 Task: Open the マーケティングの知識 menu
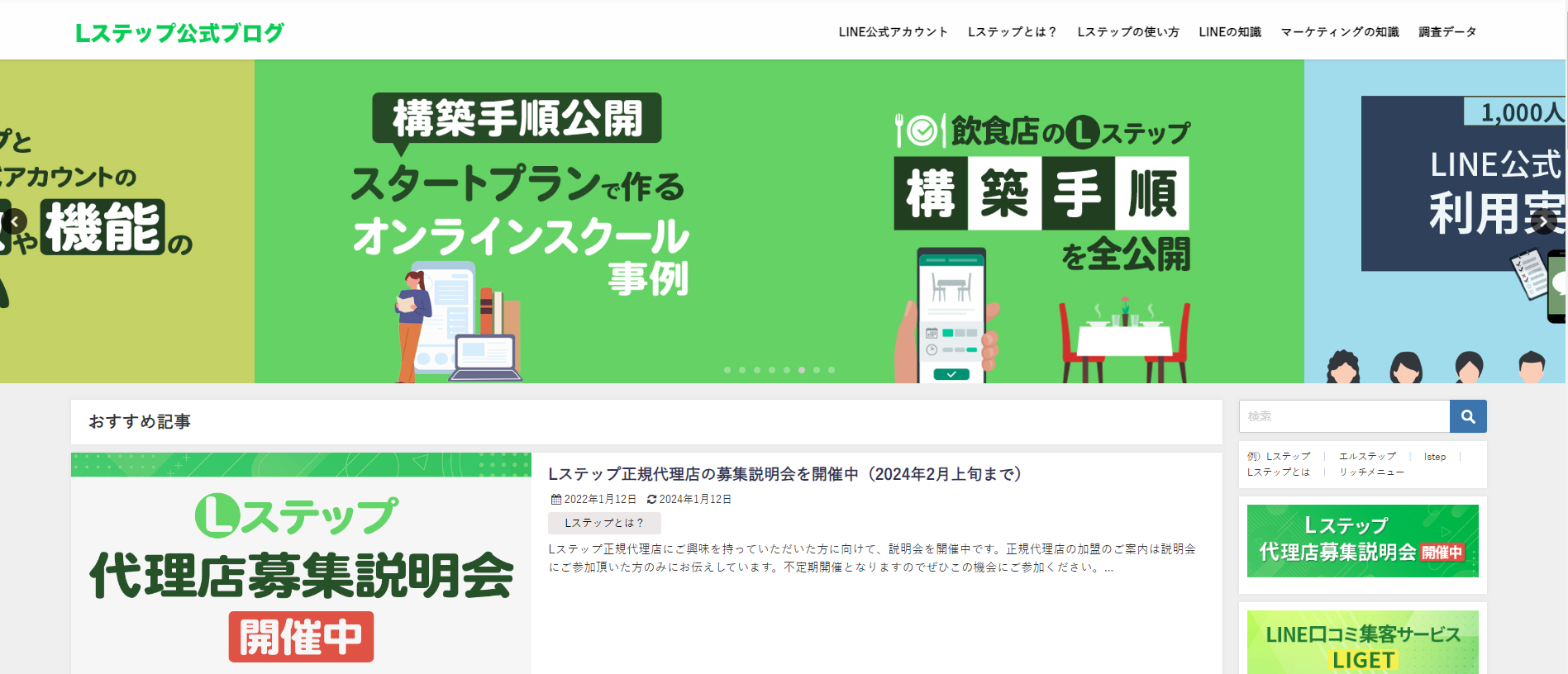1340,31
